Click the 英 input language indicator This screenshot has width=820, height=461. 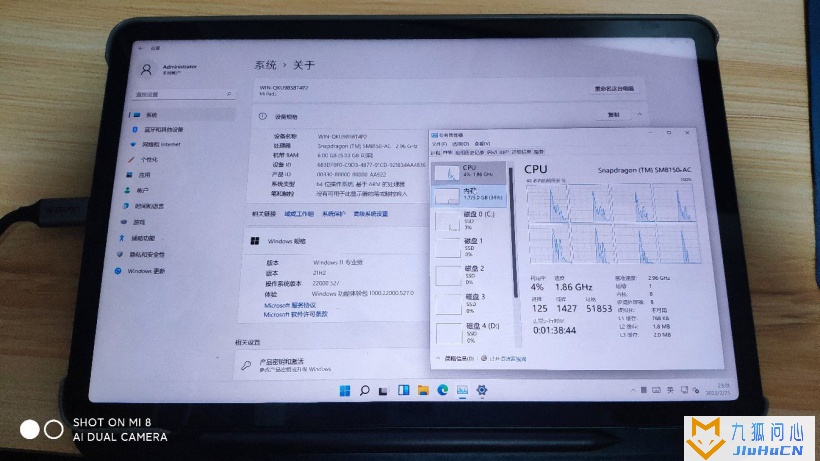pos(670,390)
